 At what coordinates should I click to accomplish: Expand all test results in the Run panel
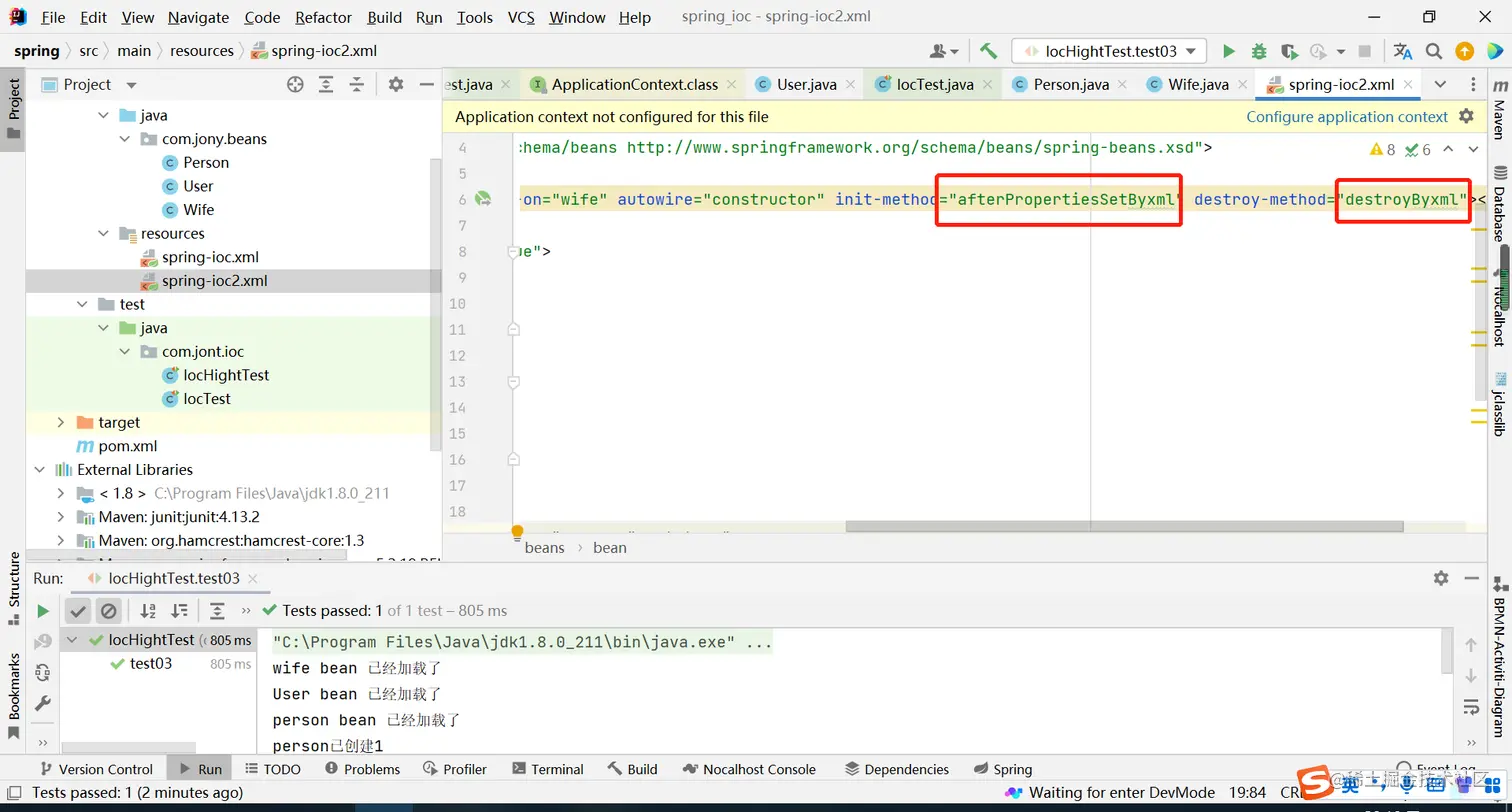(217, 610)
